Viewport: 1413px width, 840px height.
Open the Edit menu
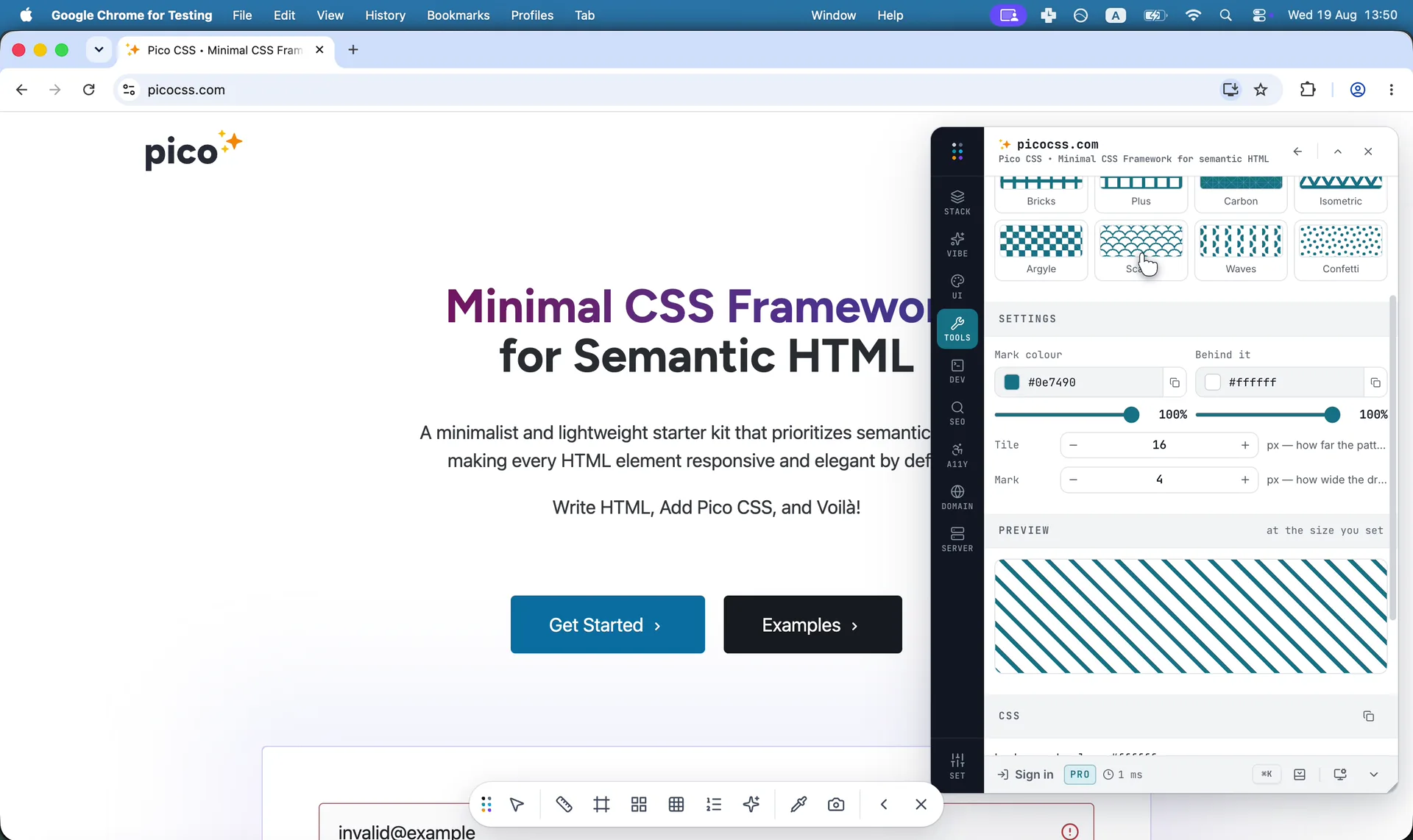(x=284, y=15)
